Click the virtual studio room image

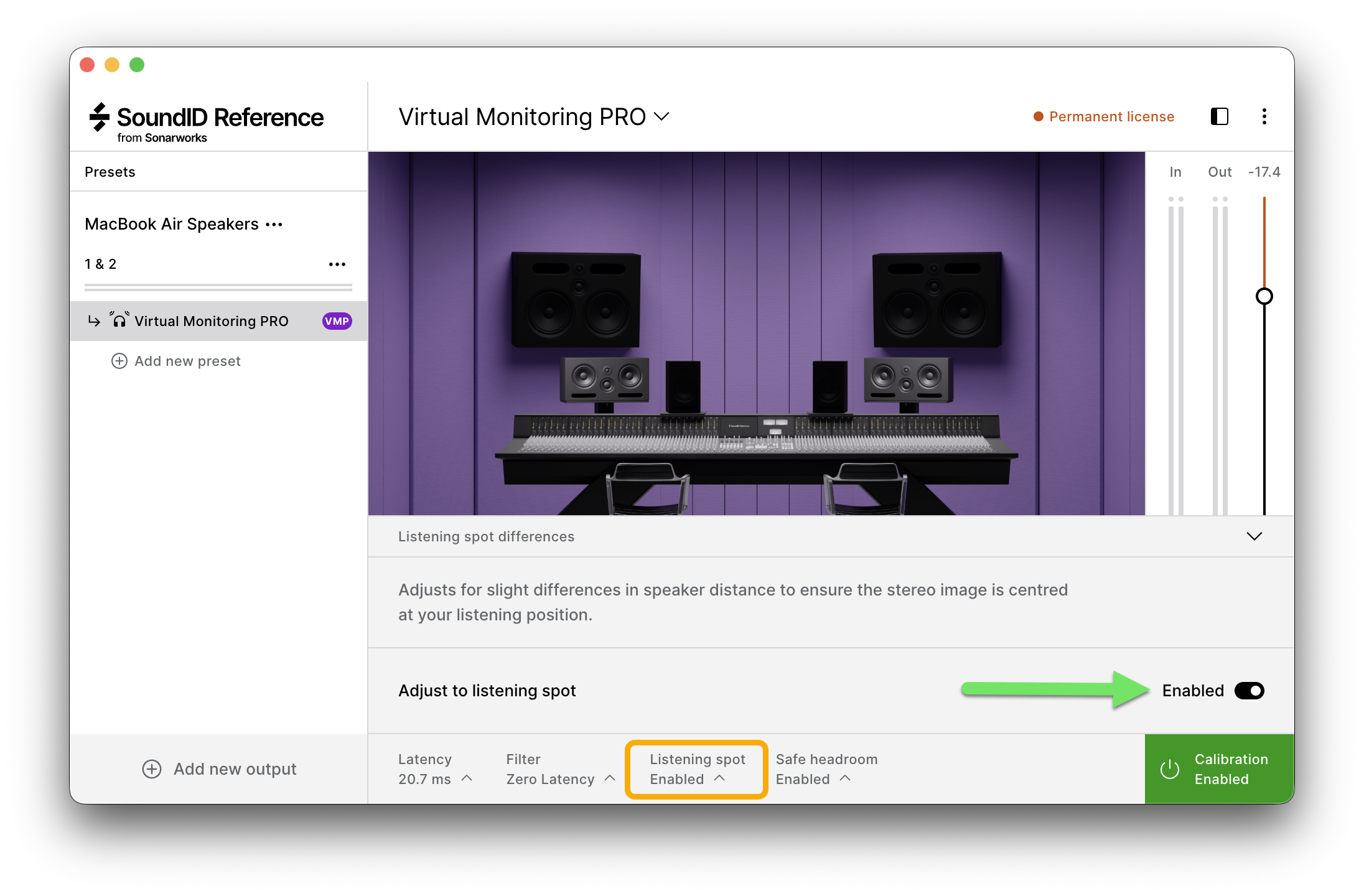click(757, 334)
